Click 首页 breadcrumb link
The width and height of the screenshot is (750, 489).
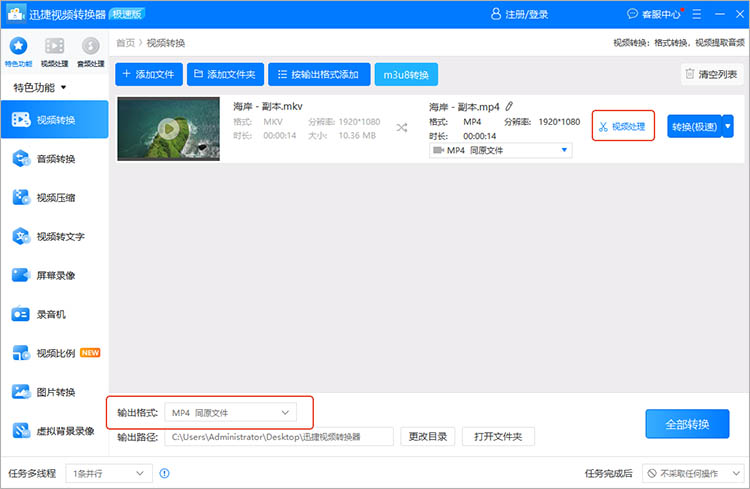click(125, 43)
